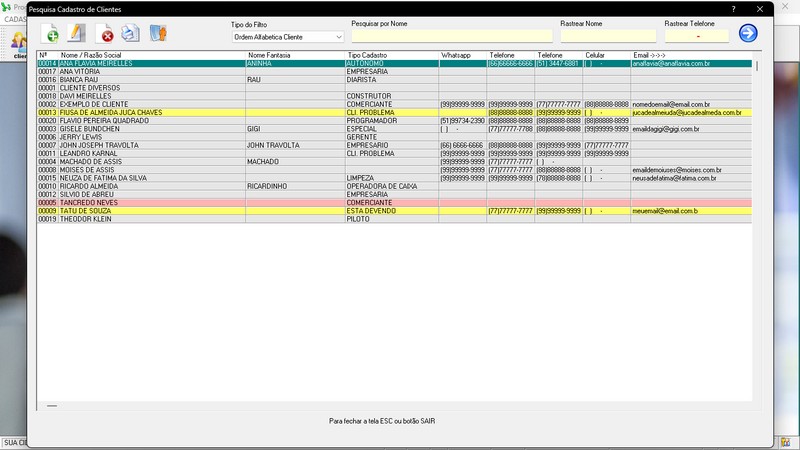Click the Rastrear Telefone input field
This screenshot has height=450, width=800.
point(697,36)
